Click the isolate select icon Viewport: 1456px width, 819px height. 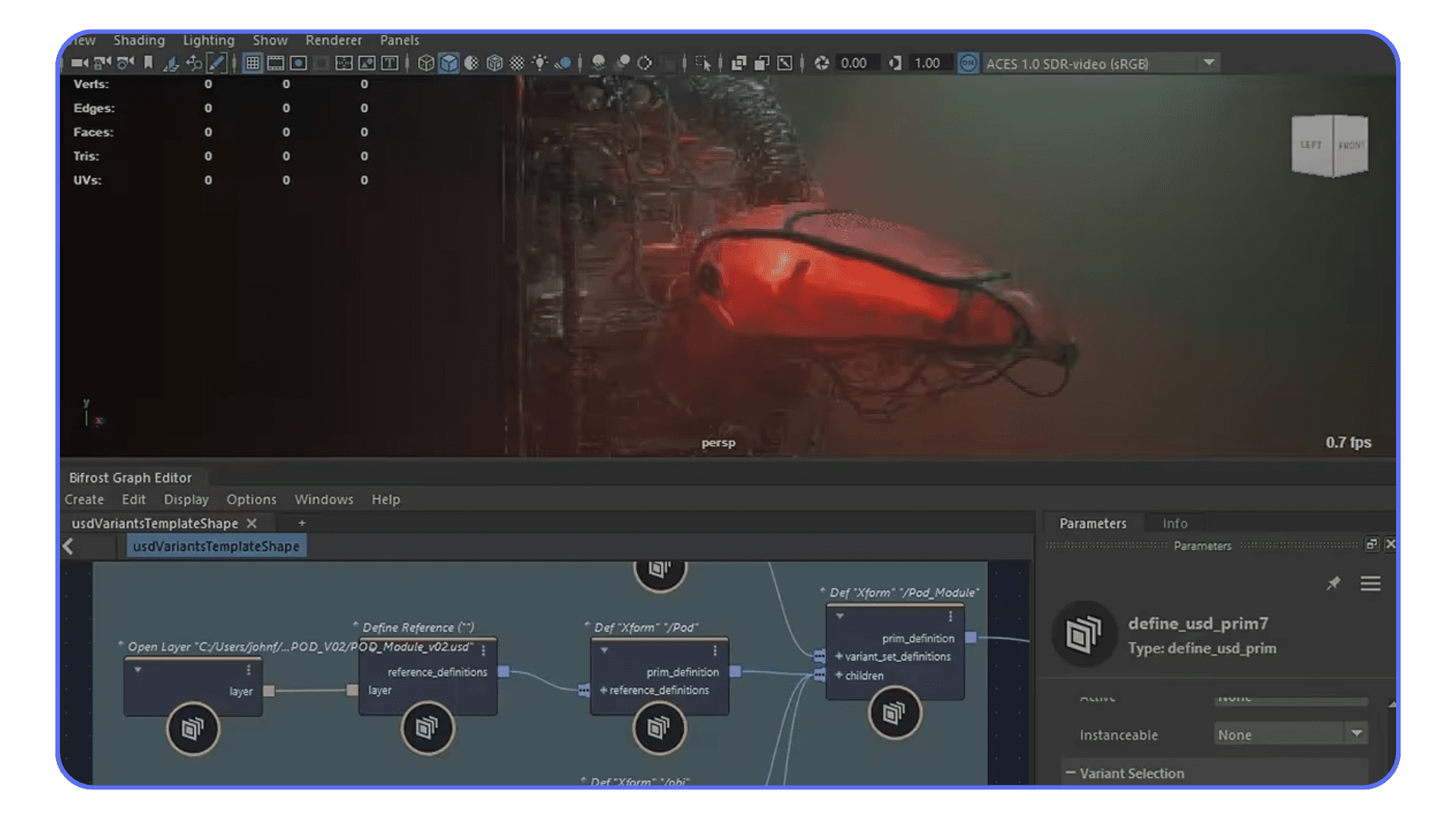tap(703, 63)
